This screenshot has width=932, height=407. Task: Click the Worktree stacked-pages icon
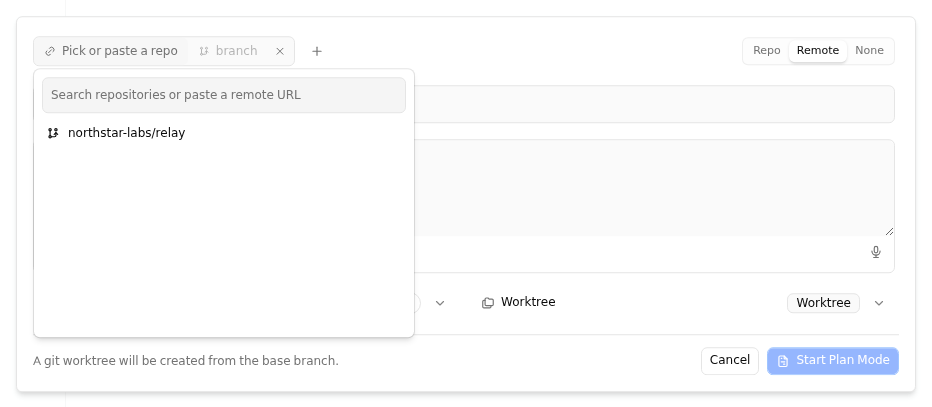pos(487,302)
